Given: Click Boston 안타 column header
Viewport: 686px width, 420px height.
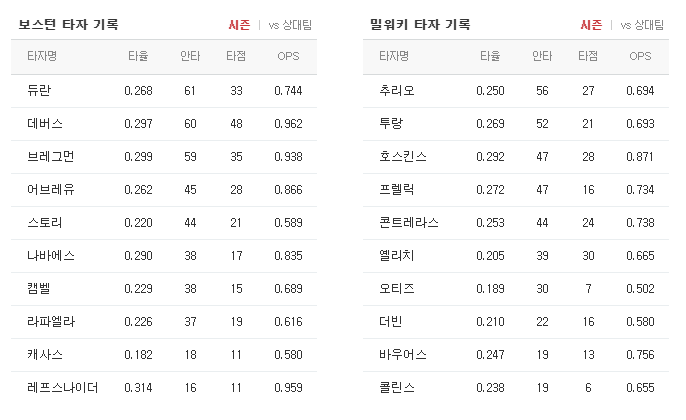Looking at the screenshot, I should (190, 56).
